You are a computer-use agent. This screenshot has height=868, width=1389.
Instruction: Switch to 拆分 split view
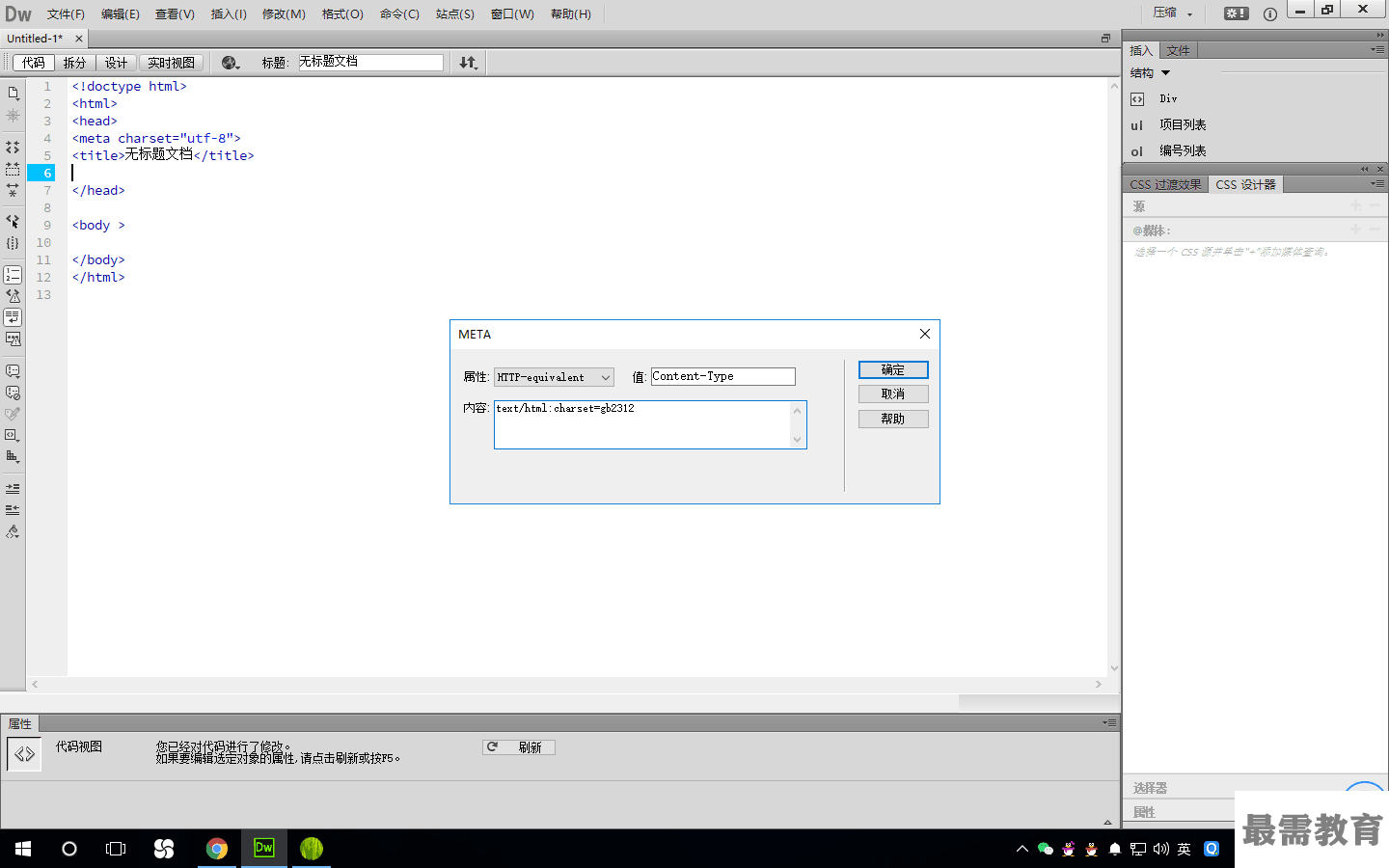tap(74, 63)
